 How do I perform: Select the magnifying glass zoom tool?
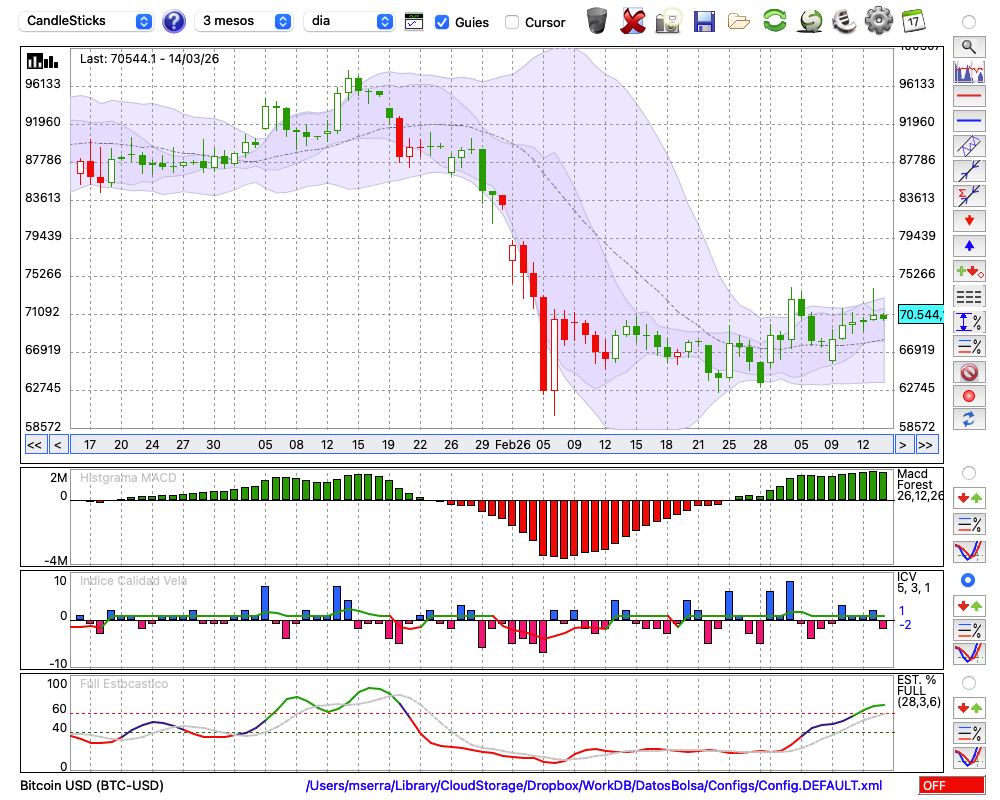pos(968,46)
